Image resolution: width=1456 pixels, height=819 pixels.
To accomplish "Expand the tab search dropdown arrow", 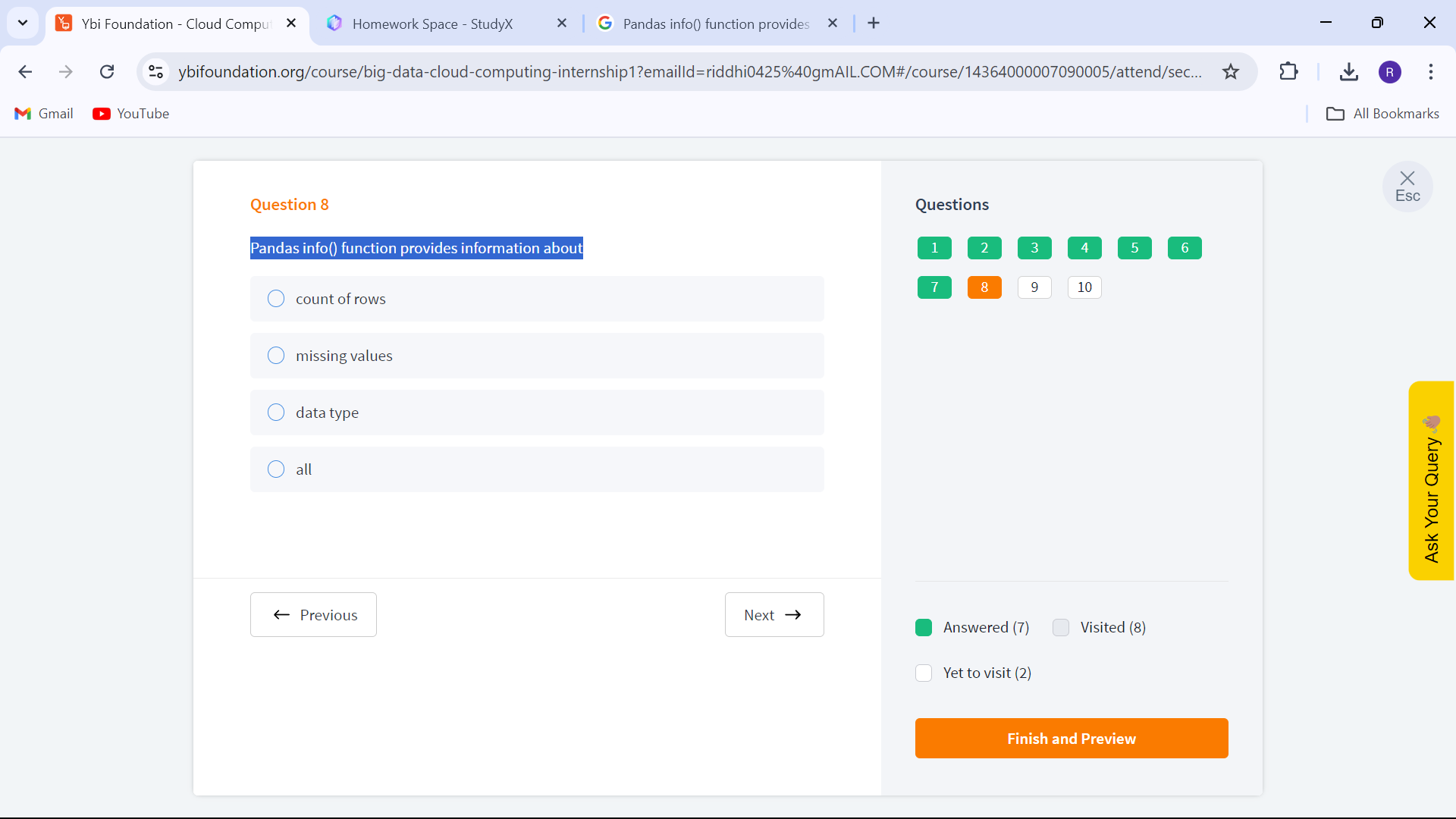I will point(23,23).
